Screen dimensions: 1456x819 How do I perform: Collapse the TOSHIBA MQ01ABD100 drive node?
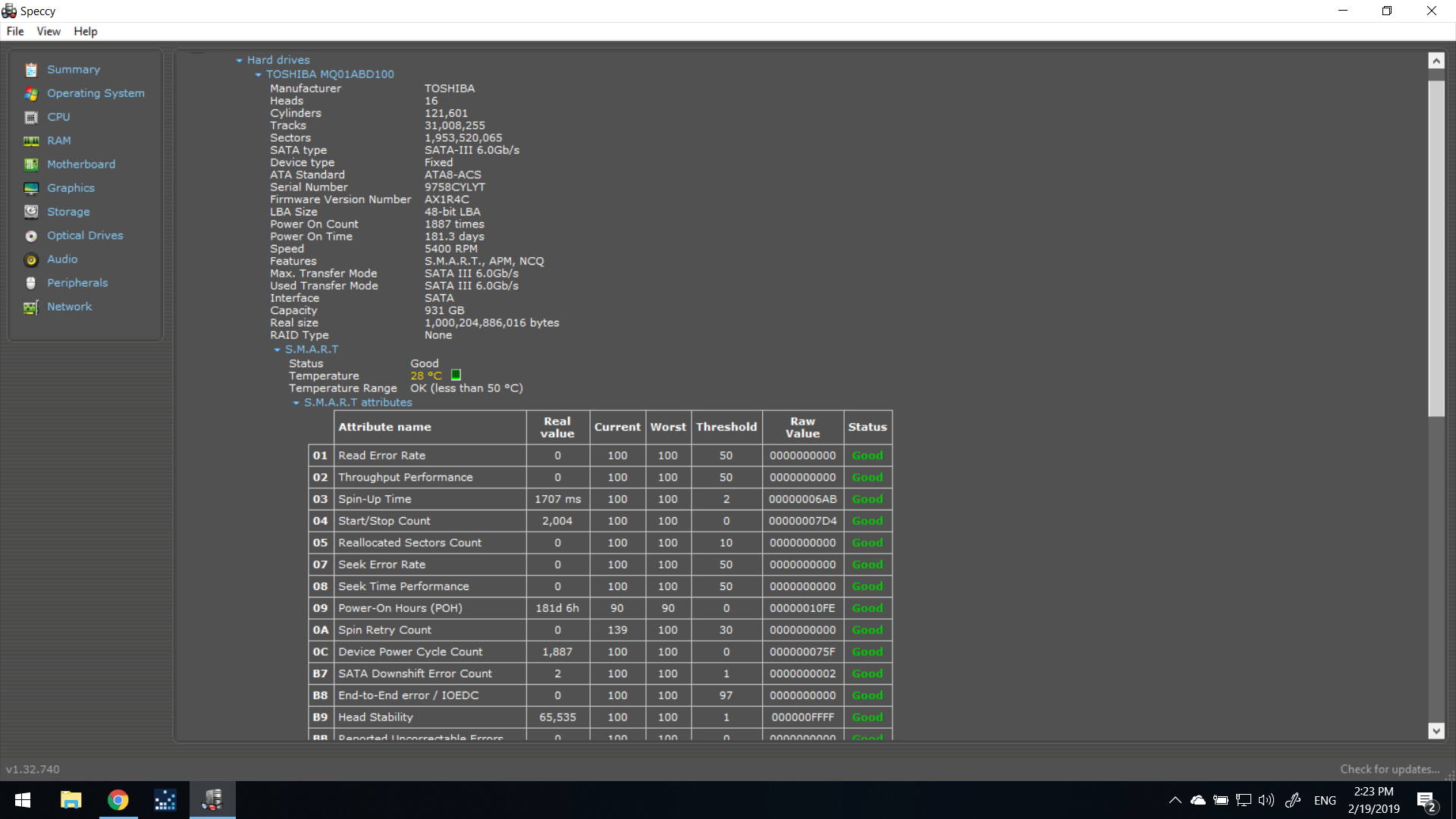pyautogui.click(x=259, y=74)
